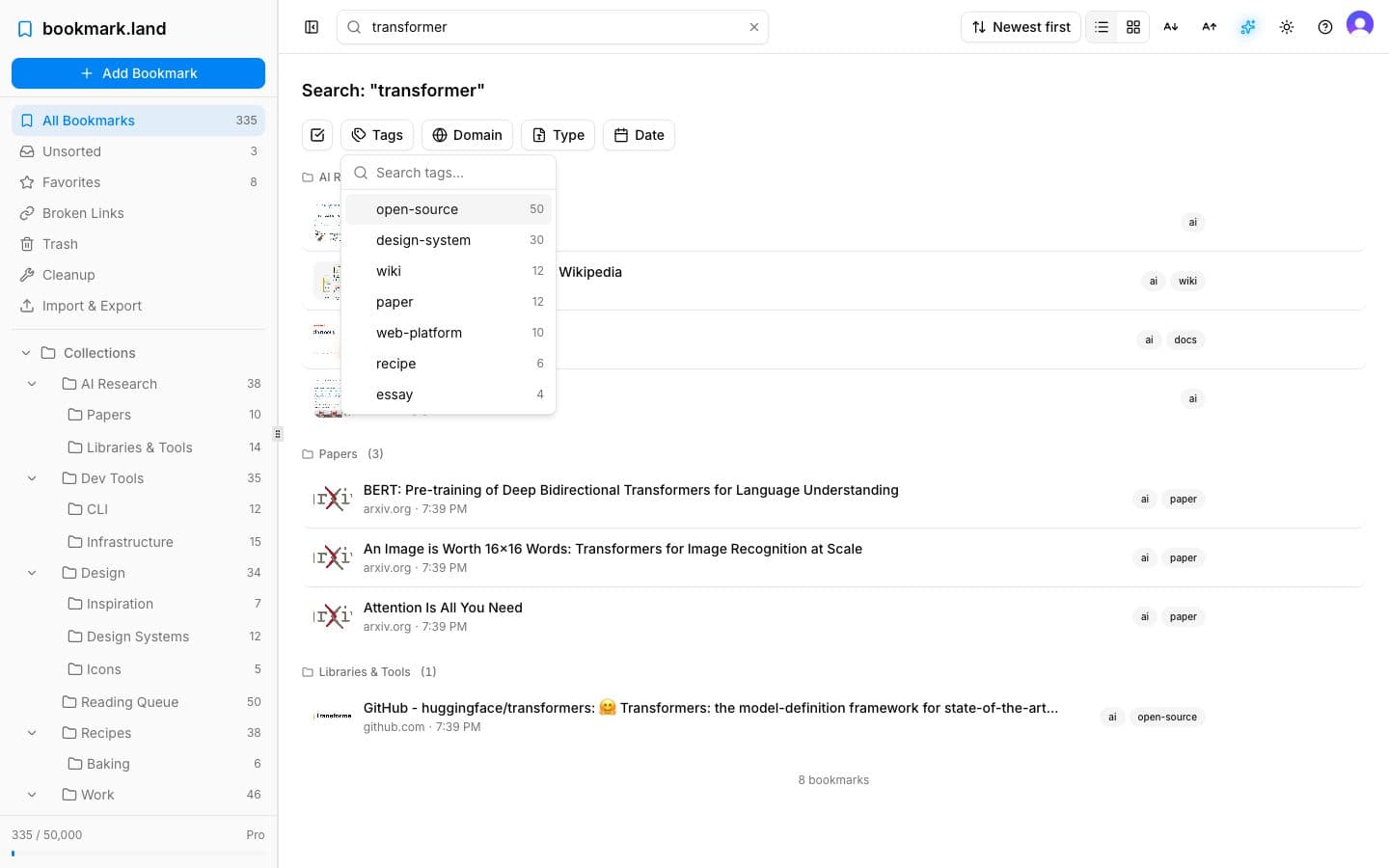This screenshot has height=868, width=1389.
Task: Open the Type filter dropdown
Action: coord(558,135)
